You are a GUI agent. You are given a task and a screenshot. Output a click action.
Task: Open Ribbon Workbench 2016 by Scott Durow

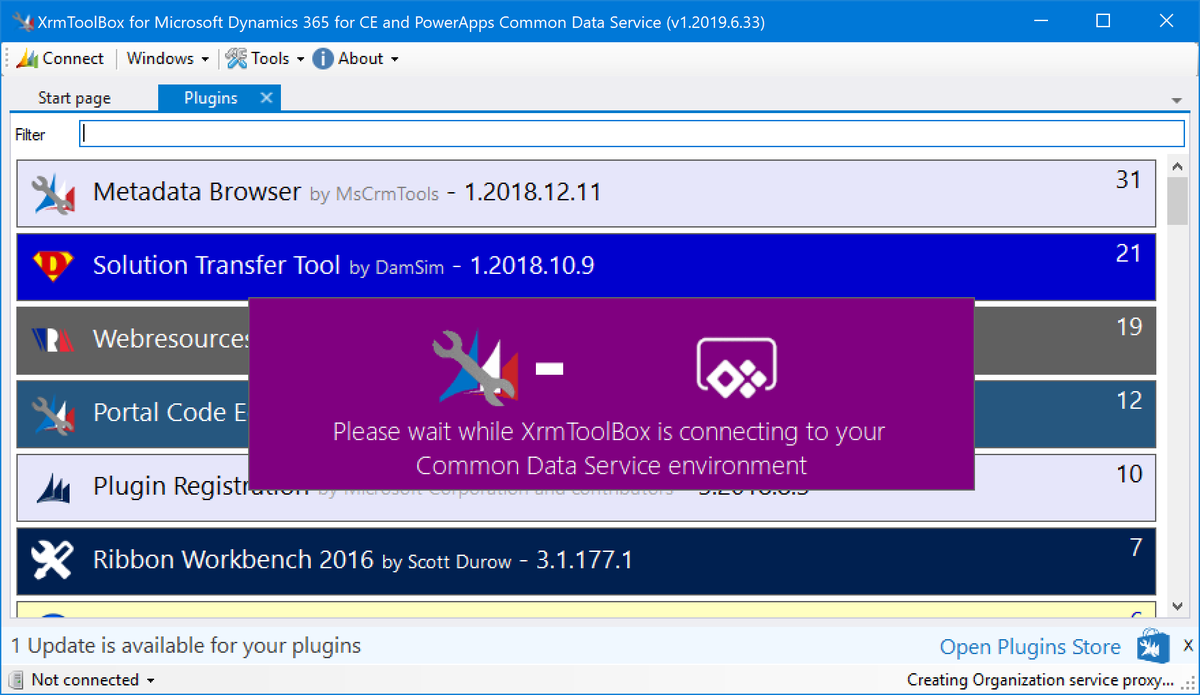[586, 560]
